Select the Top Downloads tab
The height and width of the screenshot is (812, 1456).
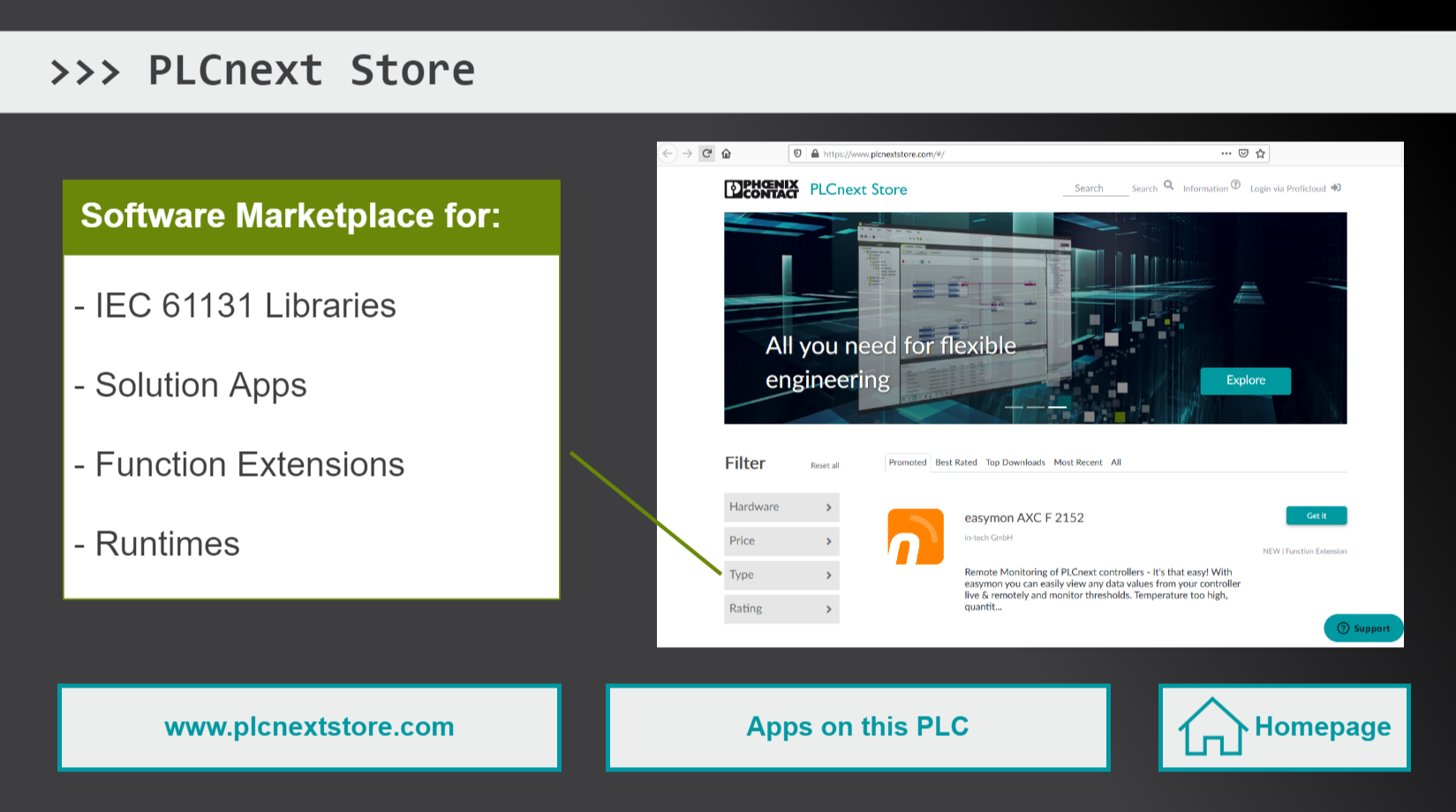point(1015,462)
